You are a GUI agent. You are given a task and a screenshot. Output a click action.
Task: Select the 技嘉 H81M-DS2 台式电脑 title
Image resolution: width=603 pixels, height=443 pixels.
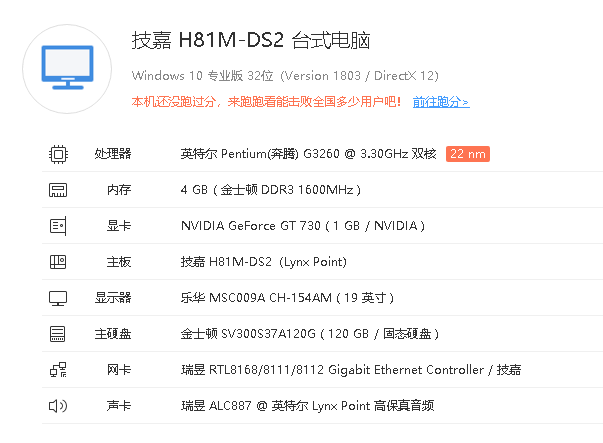[251, 40]
